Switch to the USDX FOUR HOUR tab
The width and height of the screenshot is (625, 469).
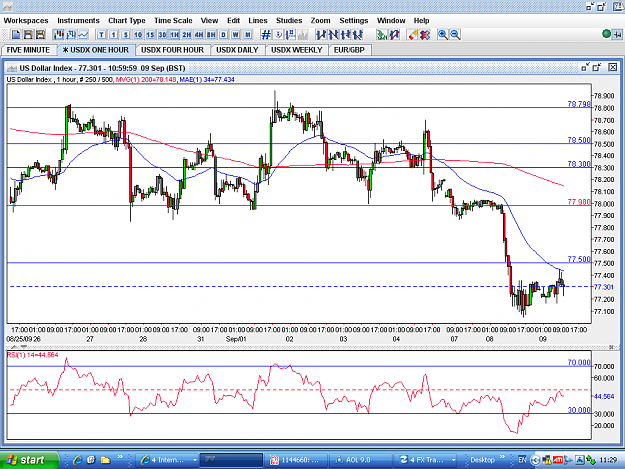[172, 50]
